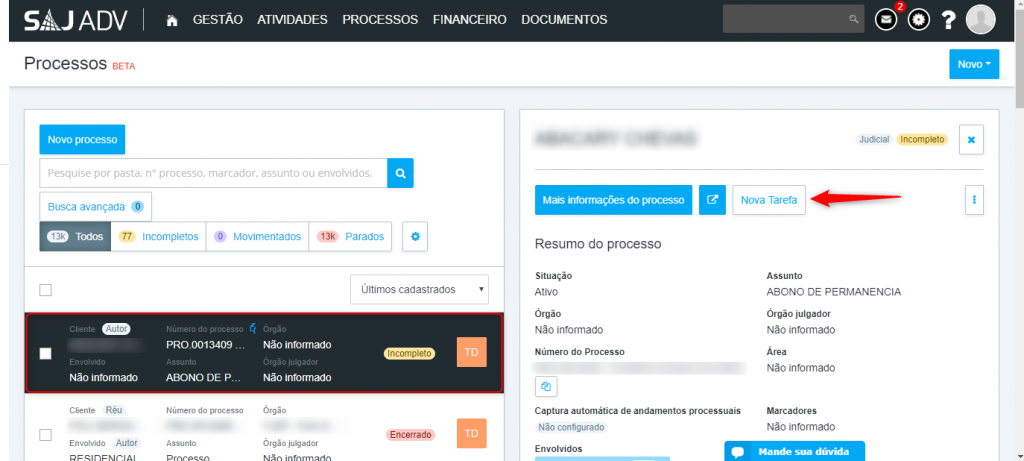The image size is (1024, 461).
Task: Open the Mande sua dúvida chat
Action: pos(795,451)
